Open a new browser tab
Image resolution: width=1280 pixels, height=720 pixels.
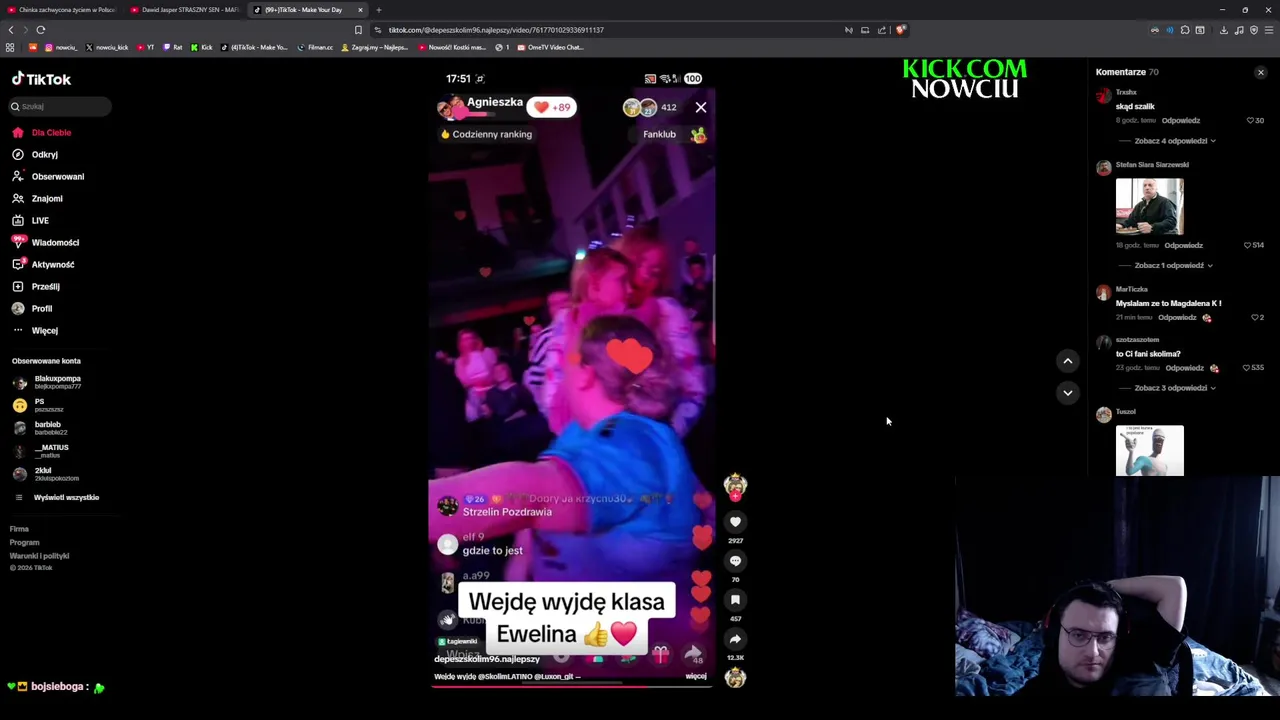[379, 10]
